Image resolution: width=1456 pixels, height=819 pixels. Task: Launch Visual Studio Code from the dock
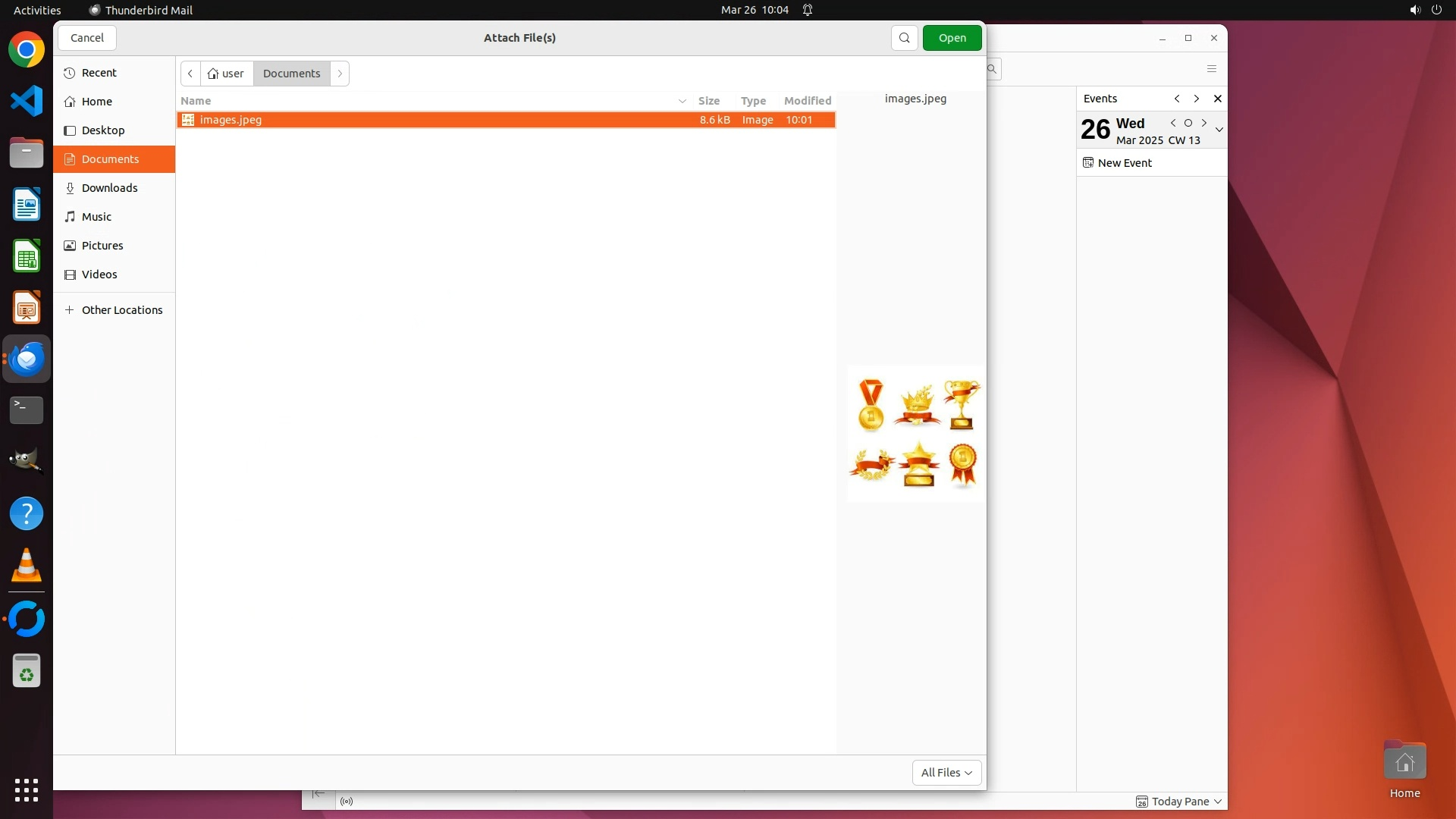[27, 101]
